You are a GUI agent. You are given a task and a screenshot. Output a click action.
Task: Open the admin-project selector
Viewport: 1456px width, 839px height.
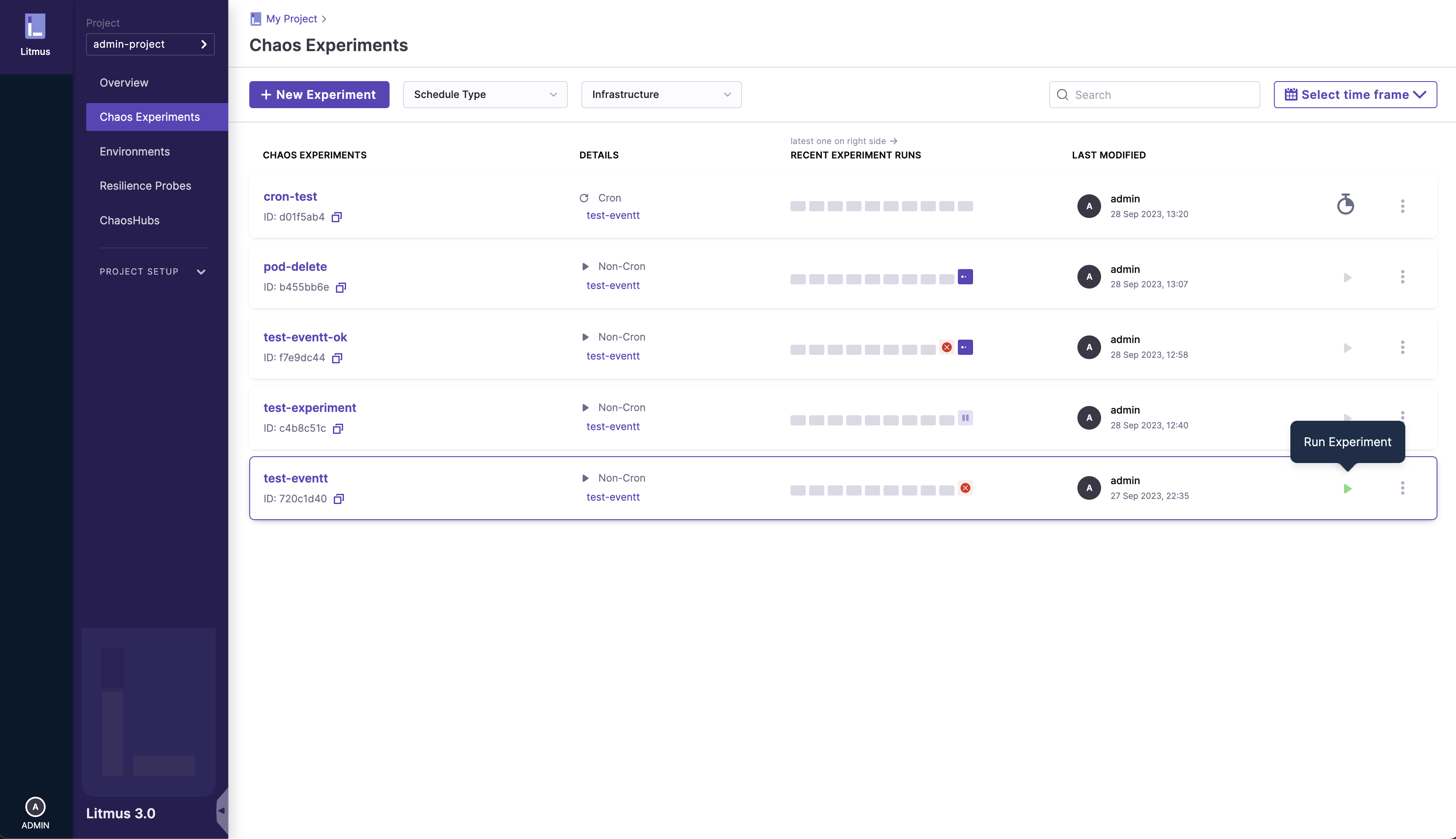tap(150, 44)
